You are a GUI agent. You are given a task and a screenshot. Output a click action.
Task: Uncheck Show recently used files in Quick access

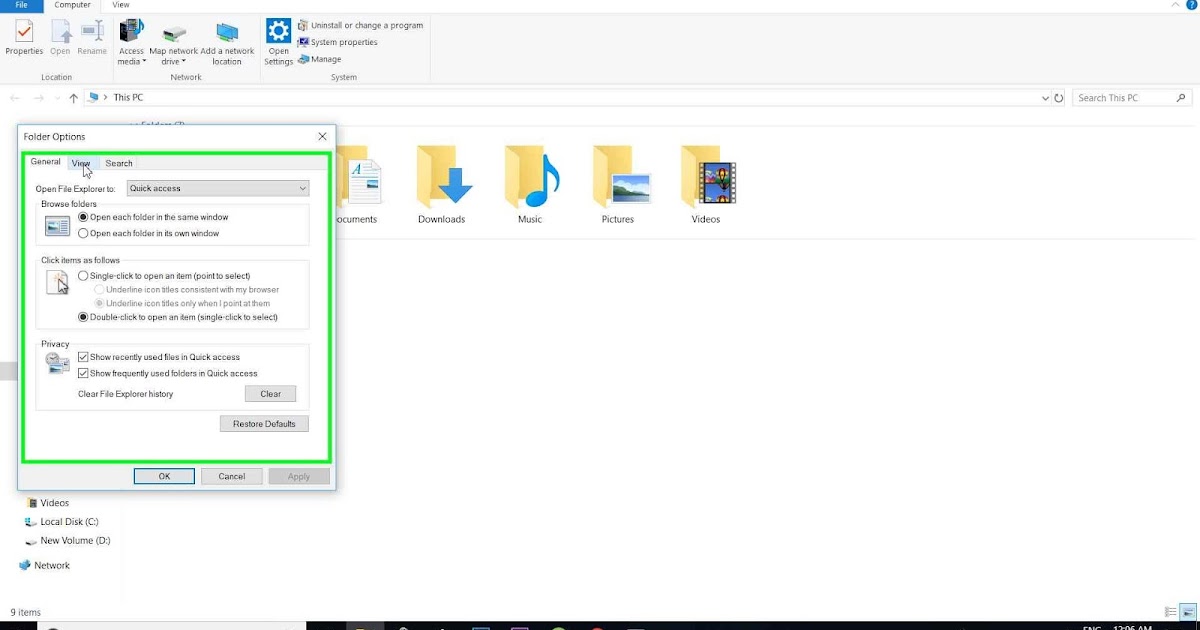tap(85, 357)
